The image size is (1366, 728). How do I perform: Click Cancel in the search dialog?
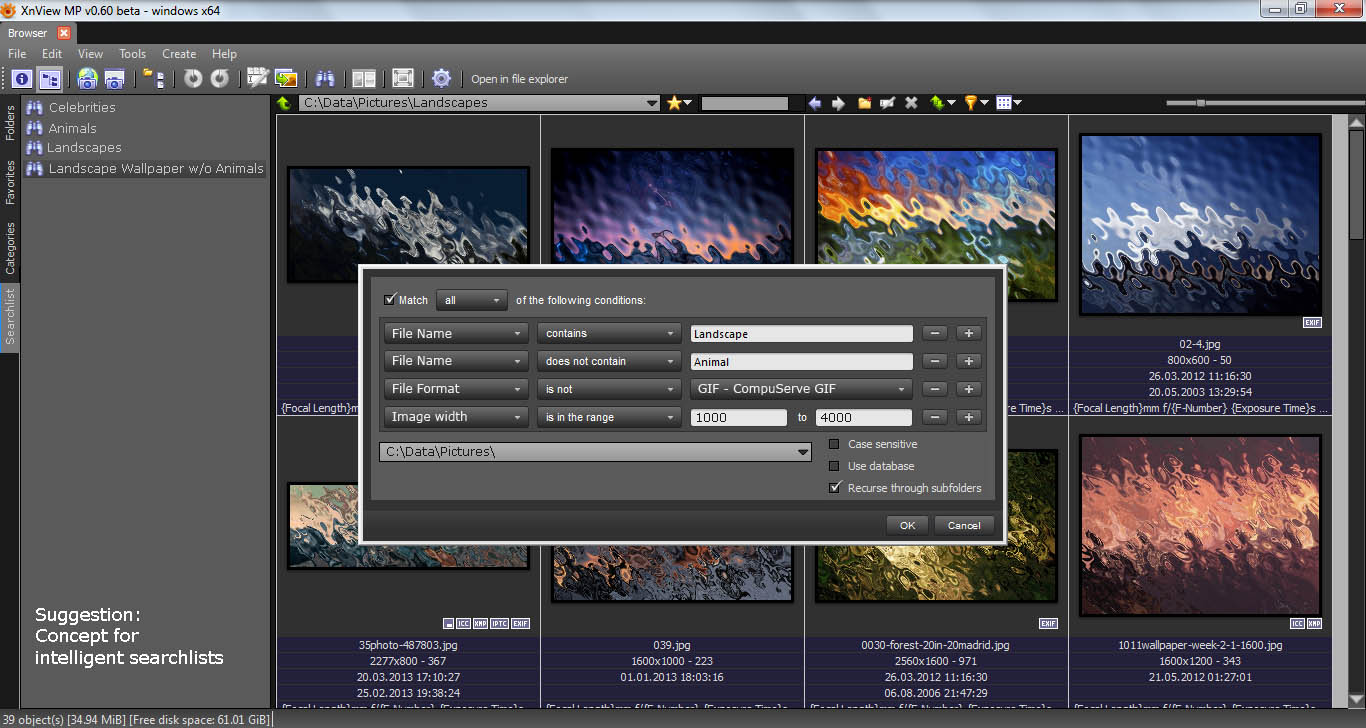964,525
